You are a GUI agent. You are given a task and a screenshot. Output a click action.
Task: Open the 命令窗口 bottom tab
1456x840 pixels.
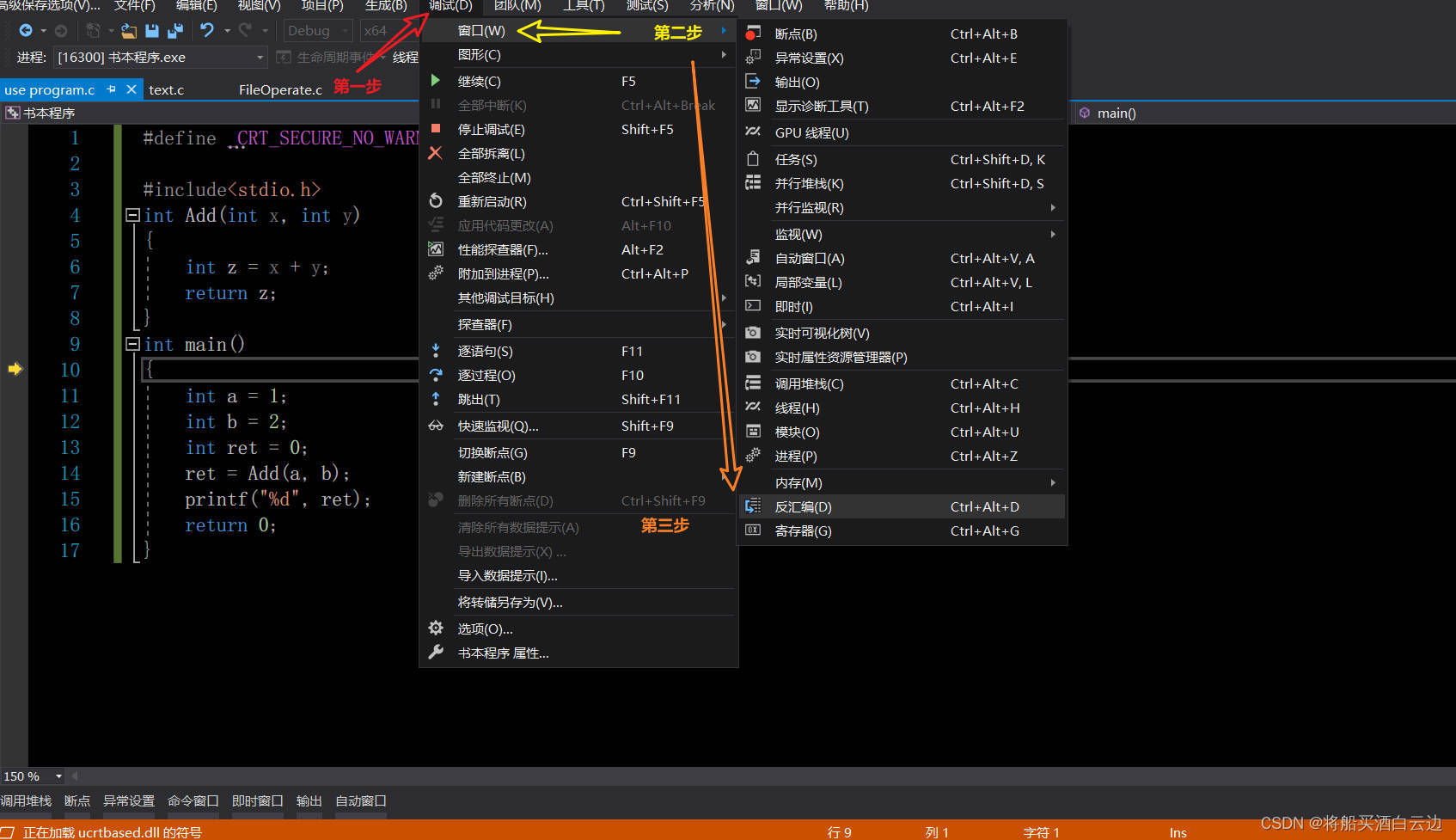(x=193, y=800)
